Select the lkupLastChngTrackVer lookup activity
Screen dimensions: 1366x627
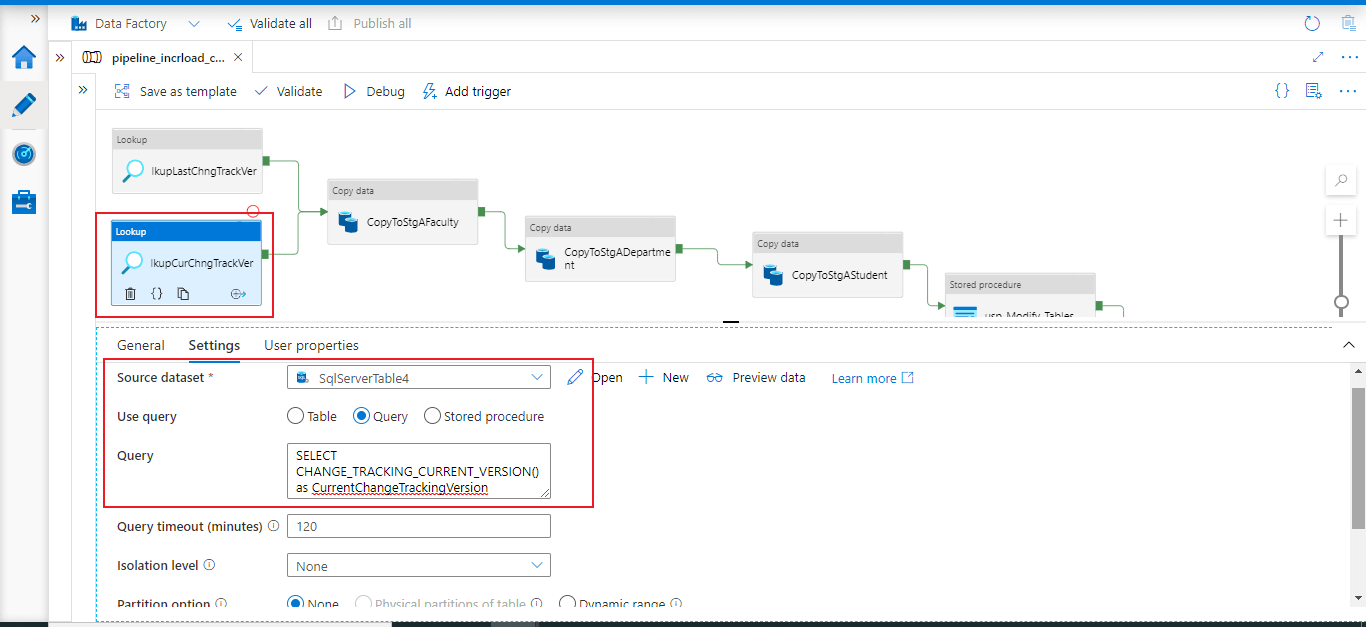[187, 161]
